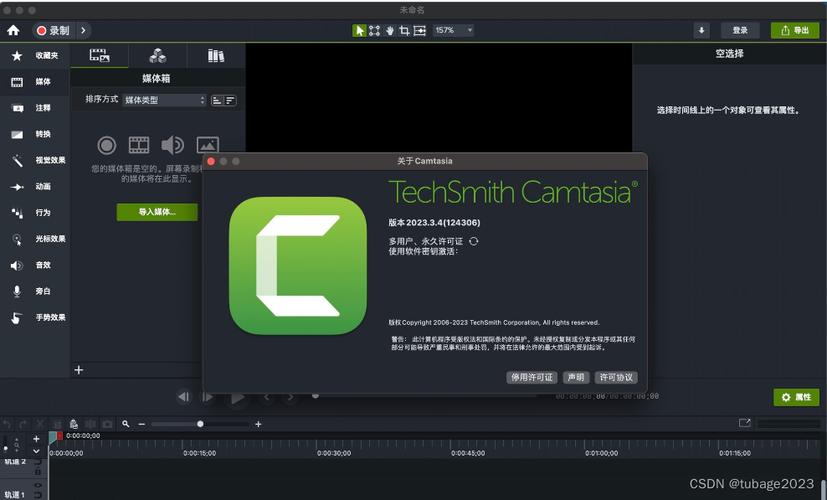Click the speaker audio icon in media bin
Image resolution: width=827 pixels, height=500 pixels.
coord(172,145)
